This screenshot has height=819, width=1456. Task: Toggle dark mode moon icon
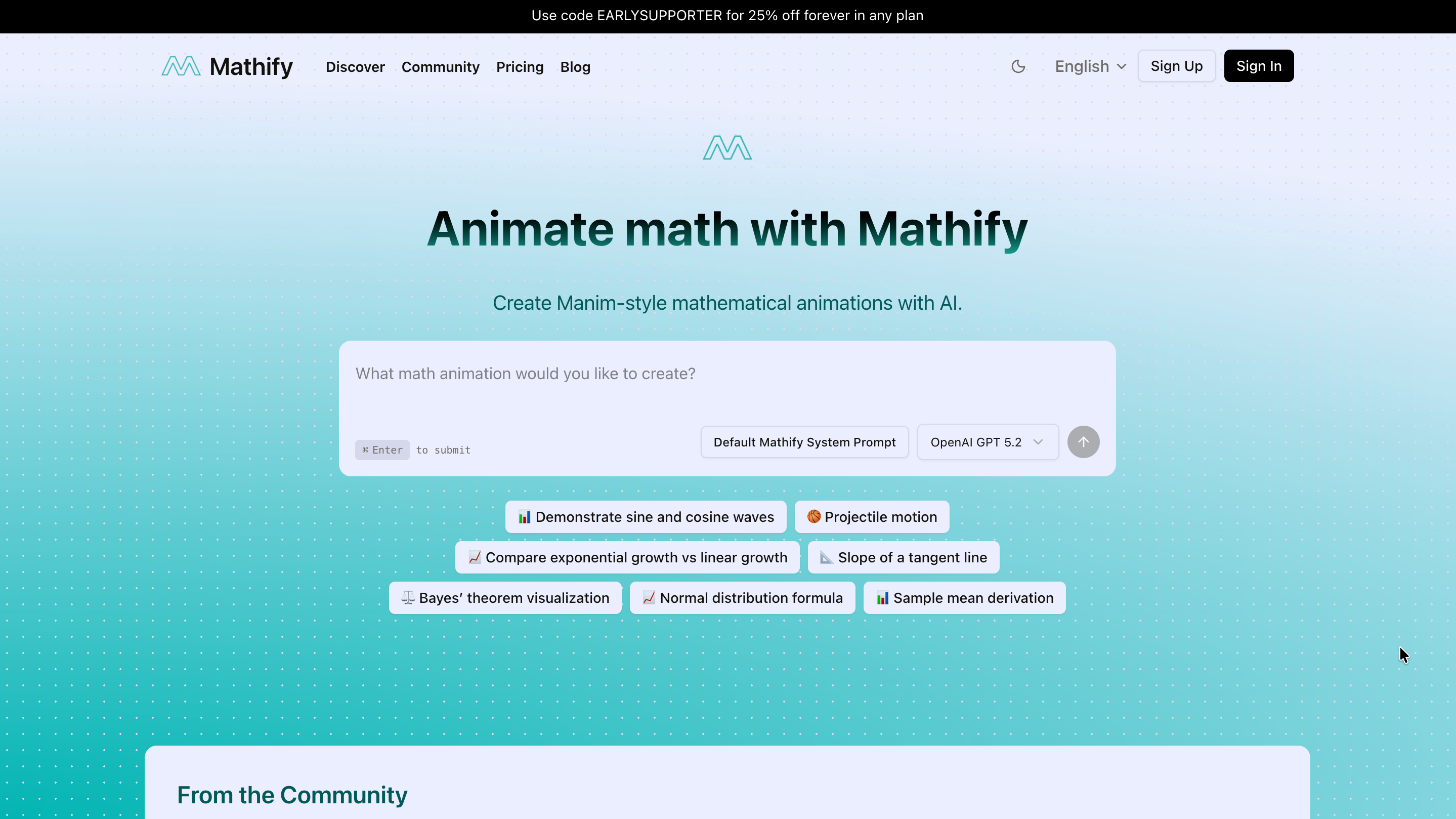1018,67
